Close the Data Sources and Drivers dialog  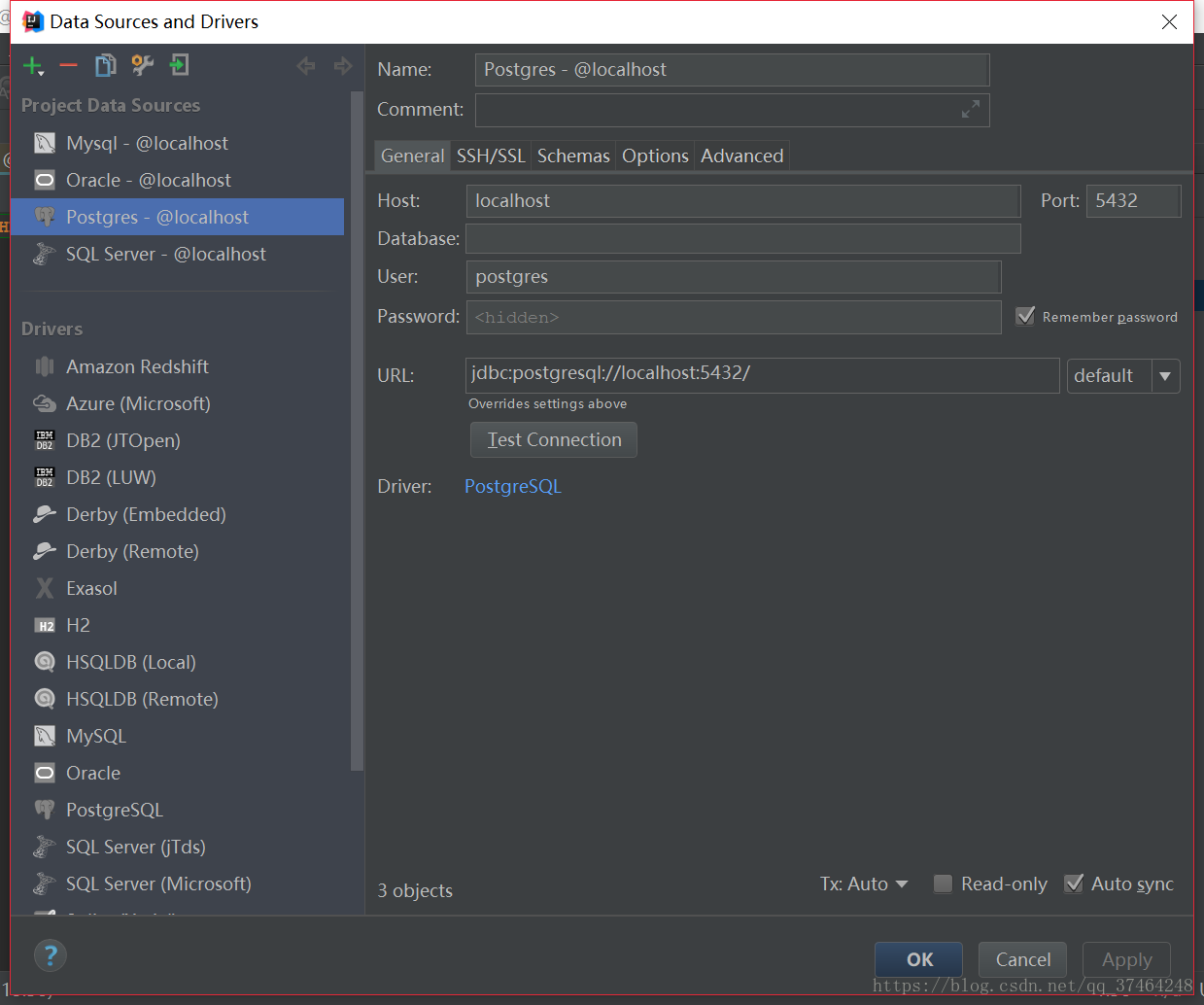click(x=1169, y=21)
